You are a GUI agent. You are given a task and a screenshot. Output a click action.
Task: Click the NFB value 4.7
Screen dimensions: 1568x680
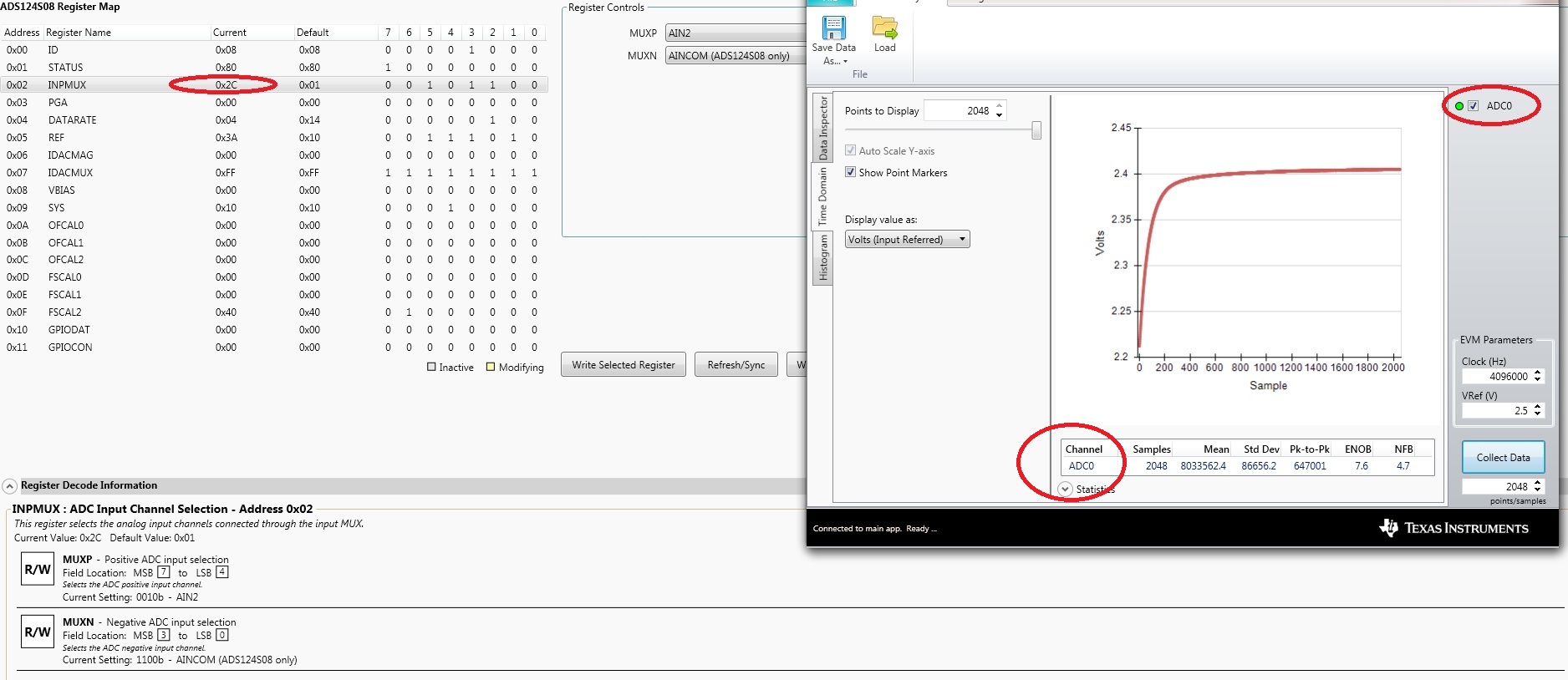[x=1403, y=466]
